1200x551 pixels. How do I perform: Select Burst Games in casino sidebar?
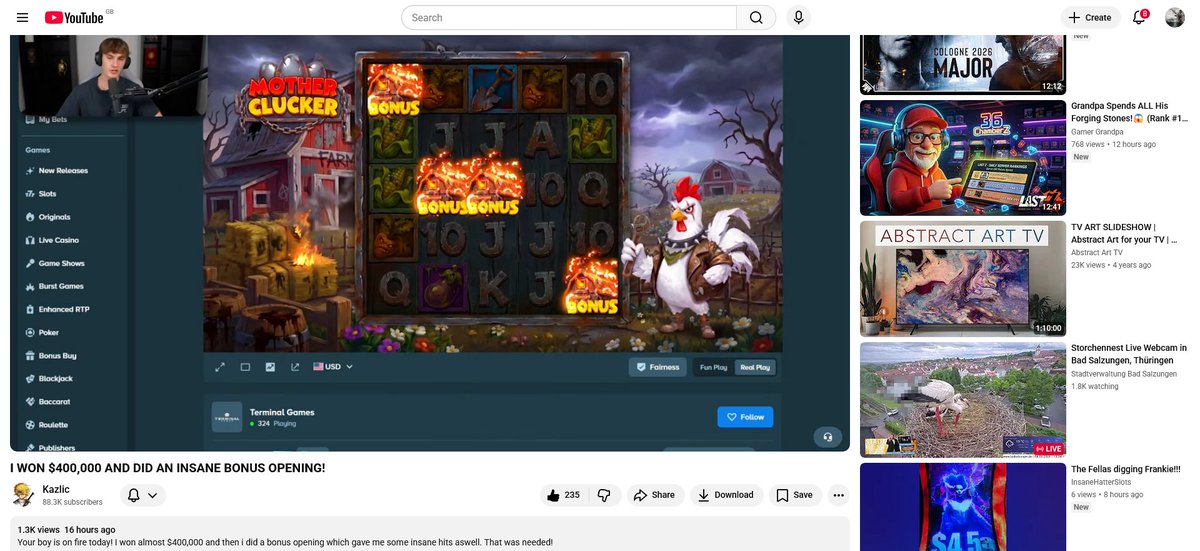[x=60, y=286]
